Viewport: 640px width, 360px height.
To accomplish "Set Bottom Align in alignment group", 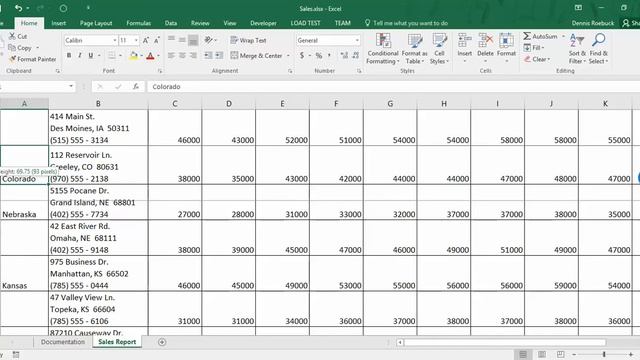I will click(x=193, y=40).
